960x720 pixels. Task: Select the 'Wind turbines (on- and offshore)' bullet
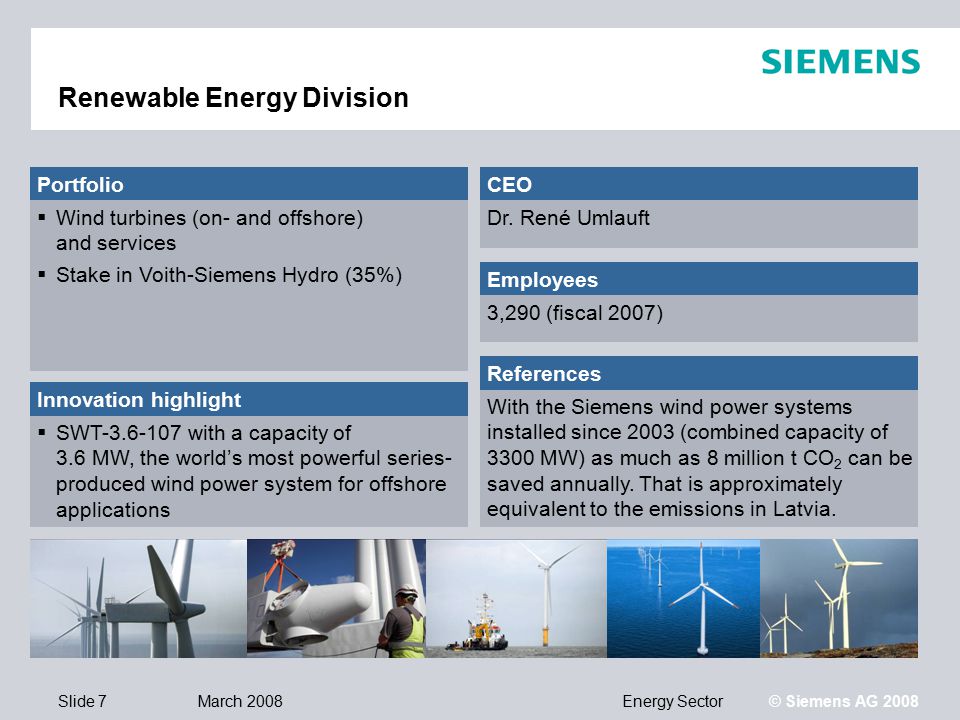pyautogui.click(x=209, y=230)
